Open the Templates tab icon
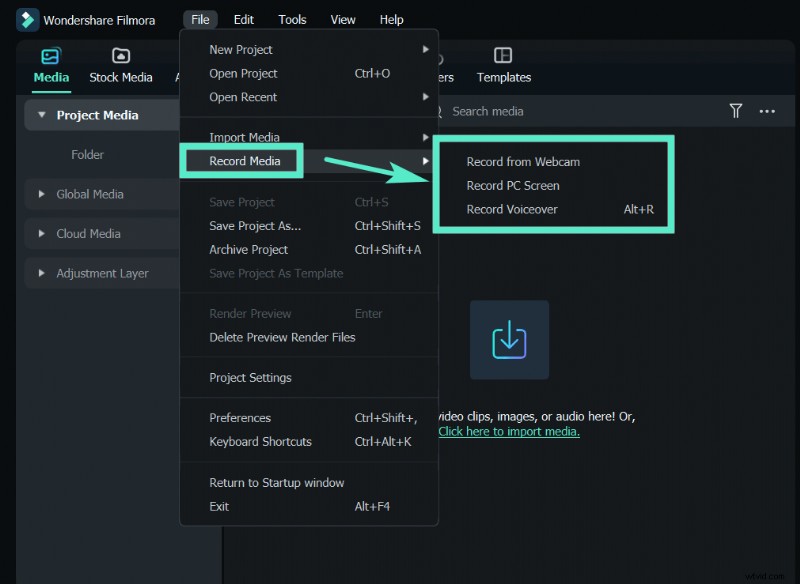 click(x=503, y=56)
